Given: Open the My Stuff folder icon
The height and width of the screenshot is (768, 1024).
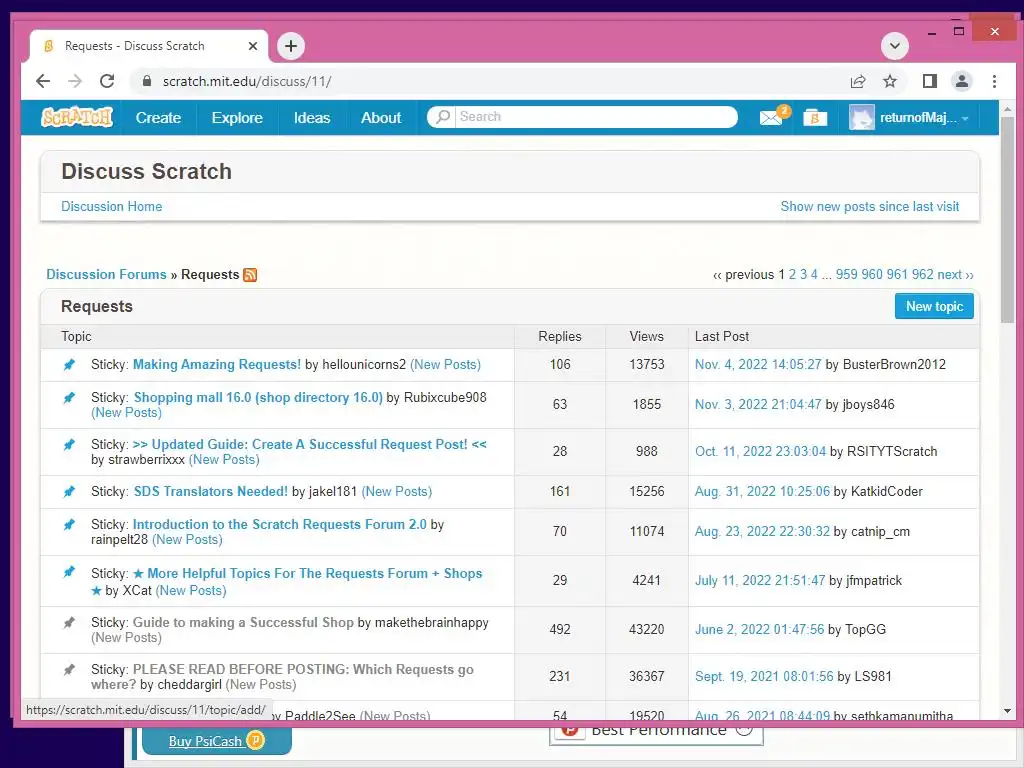Looking at the screenshot, I should [815, 118].
